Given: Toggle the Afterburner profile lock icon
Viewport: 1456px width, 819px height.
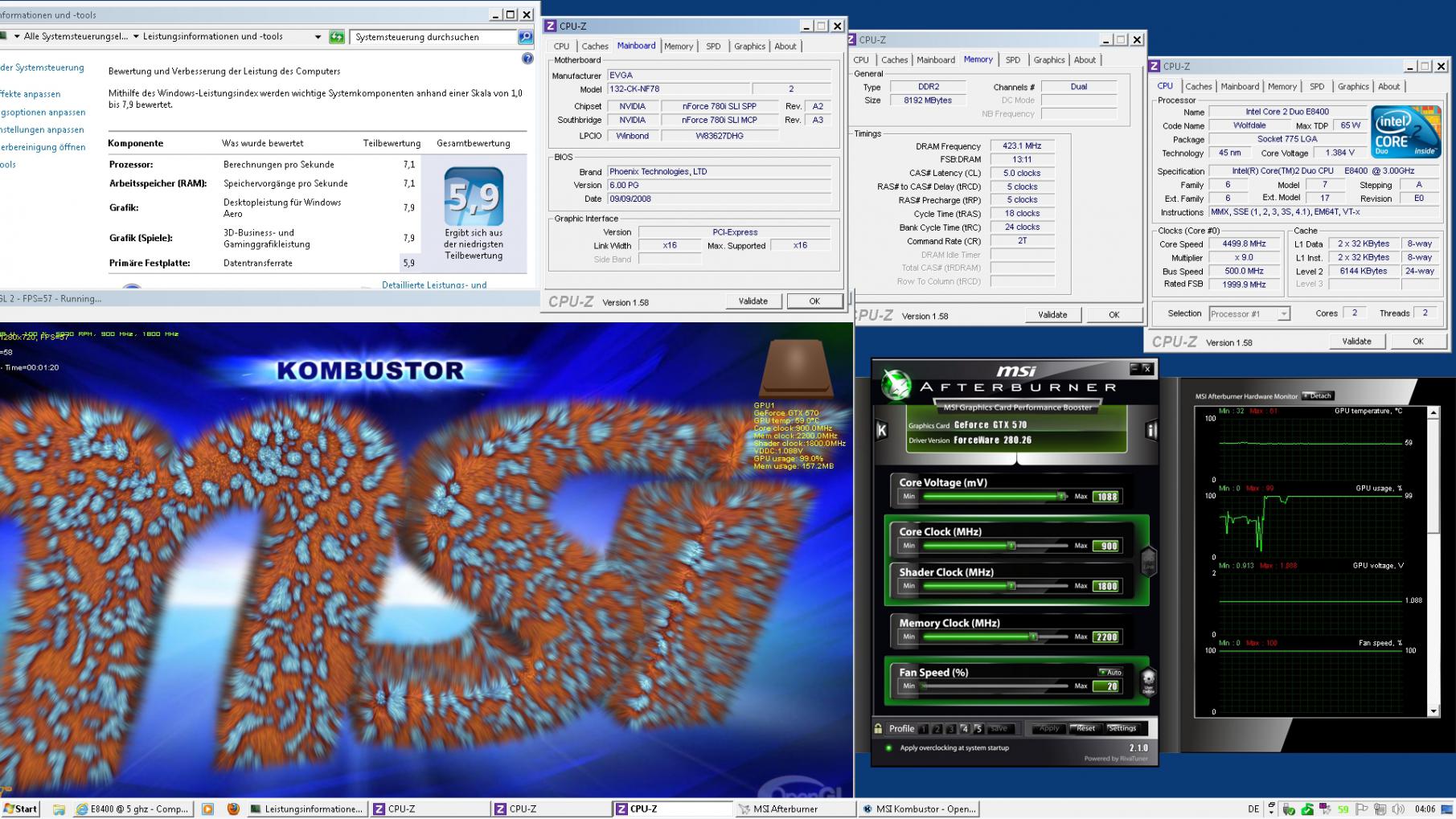Looking at the screenshot, I should pos(878,728).
